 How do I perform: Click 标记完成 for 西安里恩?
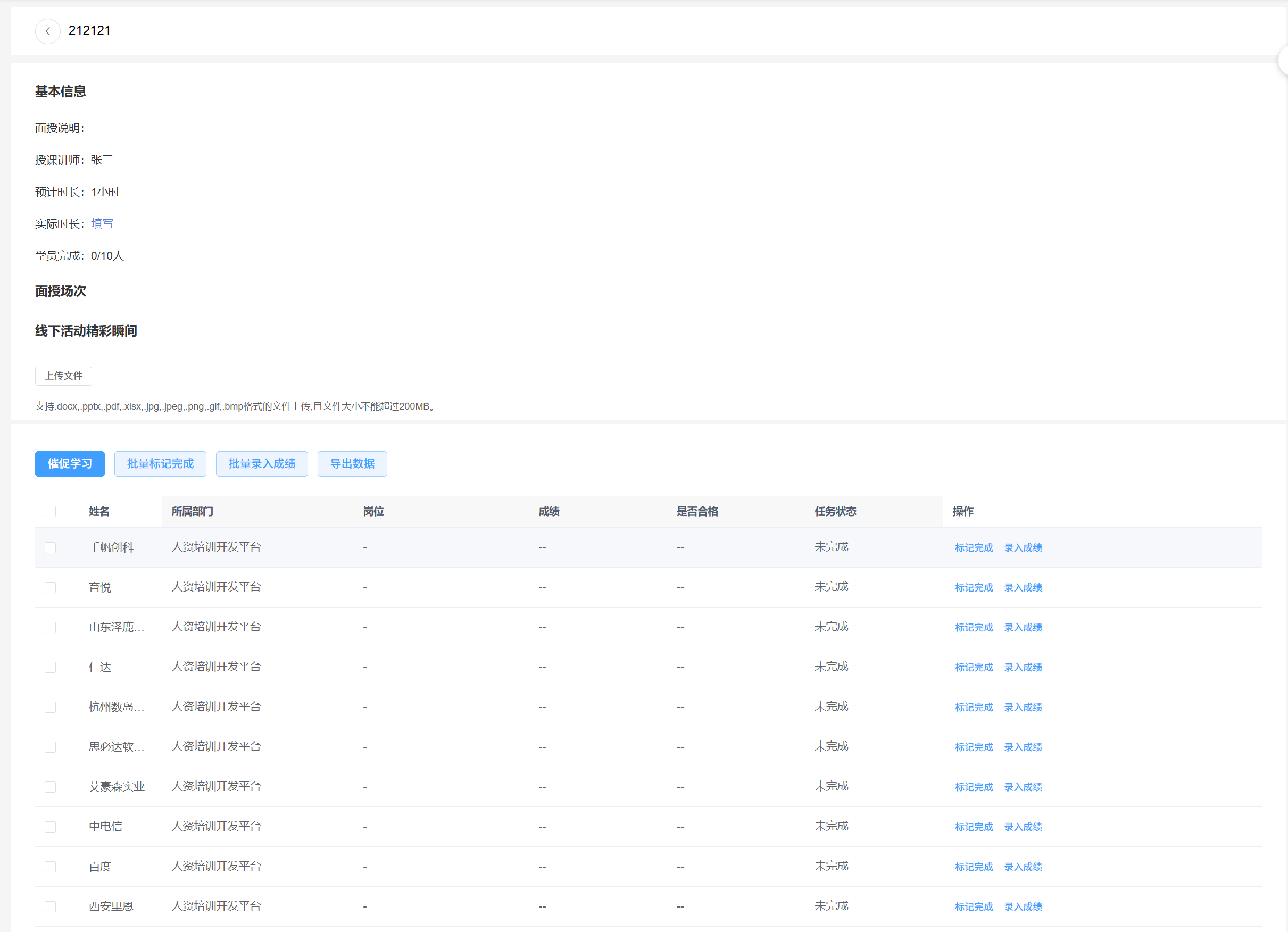[x=974, y=906]
